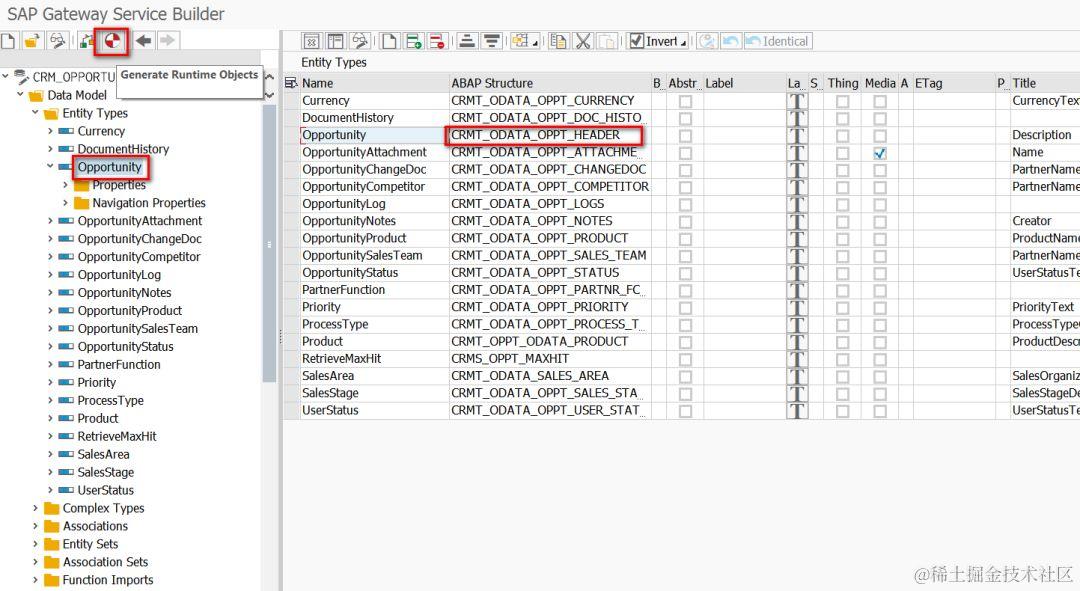Toggle Media checkbox for Product row
Viewport: 1080px width, 591px height.
click(880, 342)
